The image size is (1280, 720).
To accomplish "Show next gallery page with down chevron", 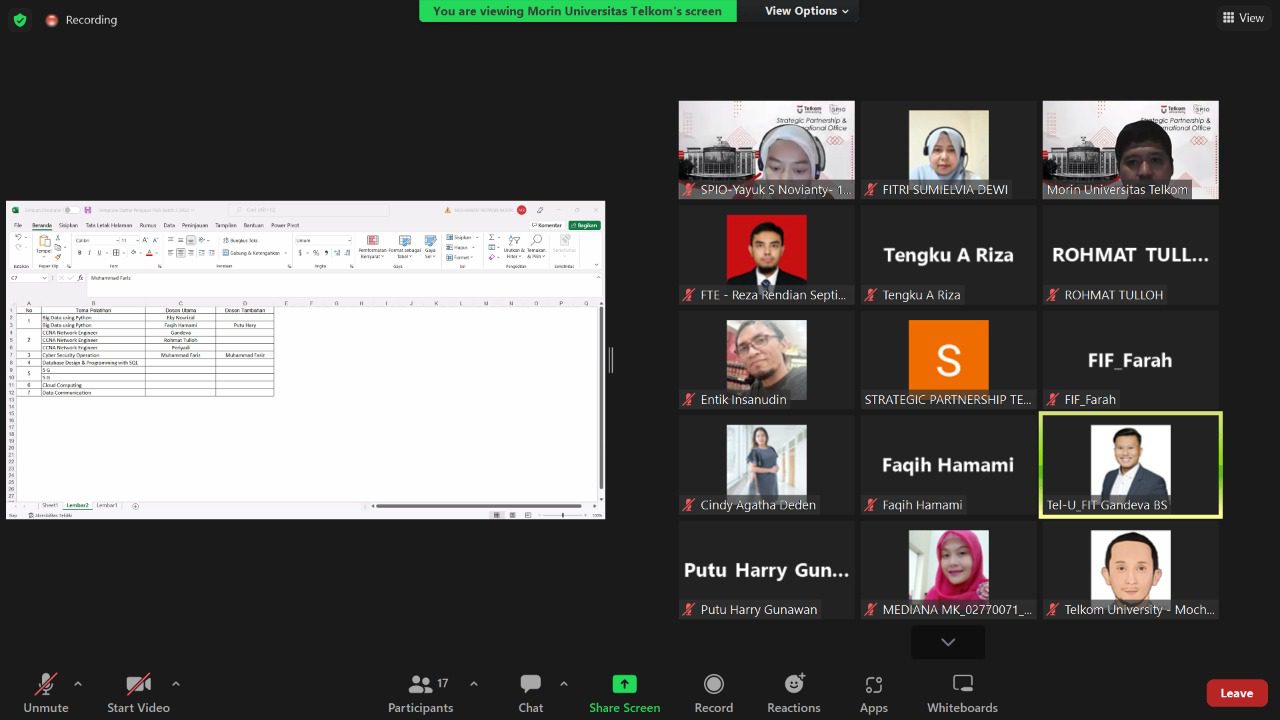I will (947, 642).
